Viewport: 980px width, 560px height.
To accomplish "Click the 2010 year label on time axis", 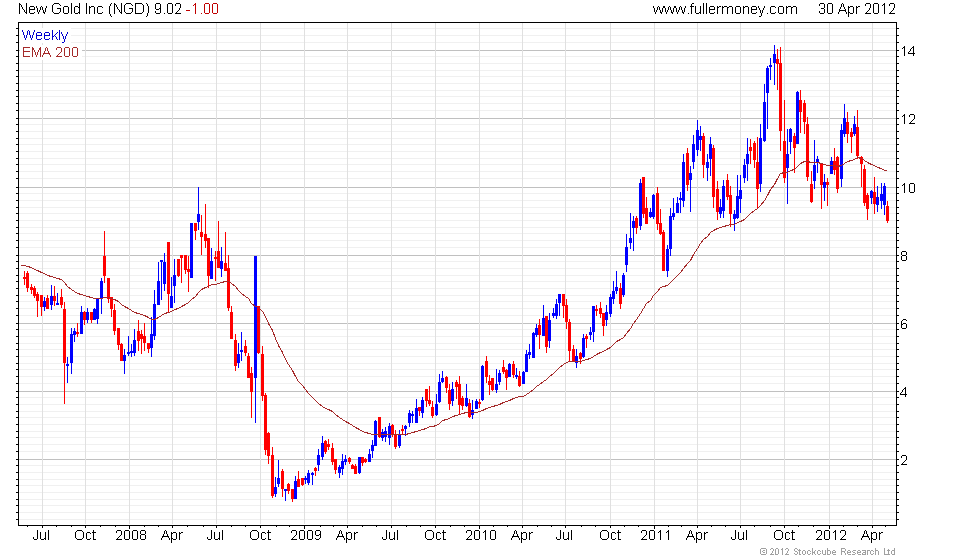I will coord(481,536).
